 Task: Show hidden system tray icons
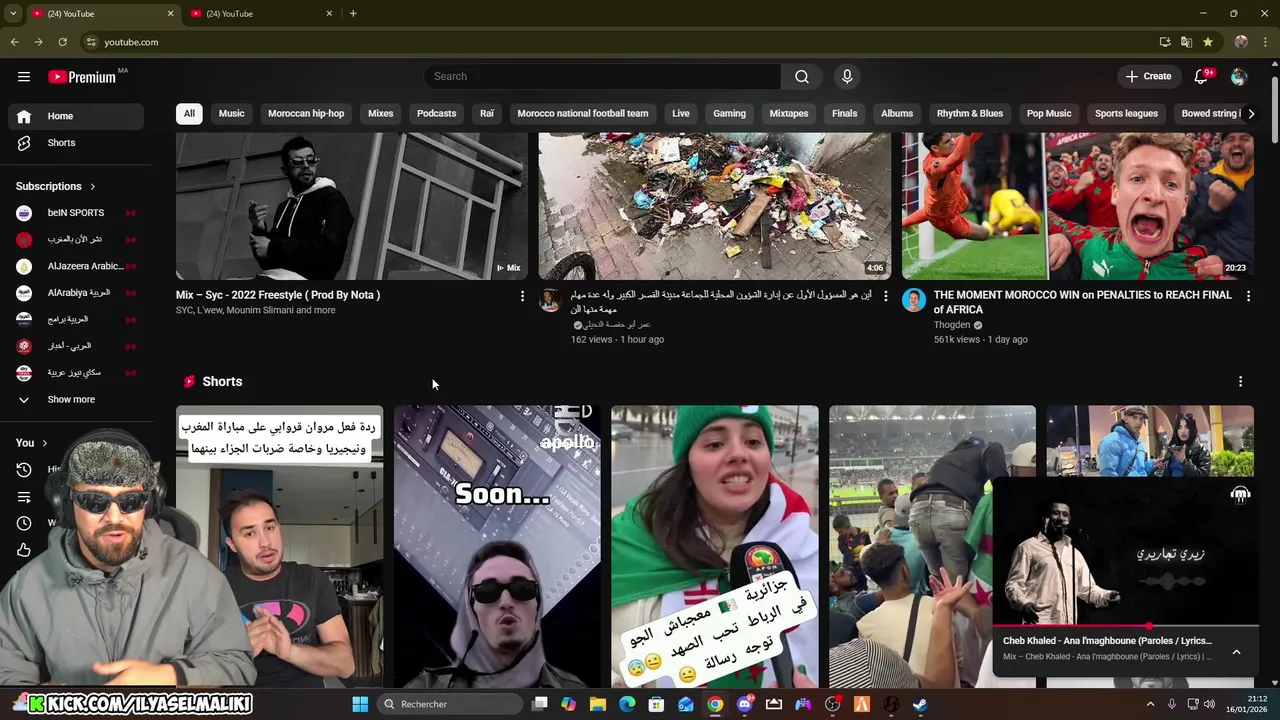(x=1150, y=704)
